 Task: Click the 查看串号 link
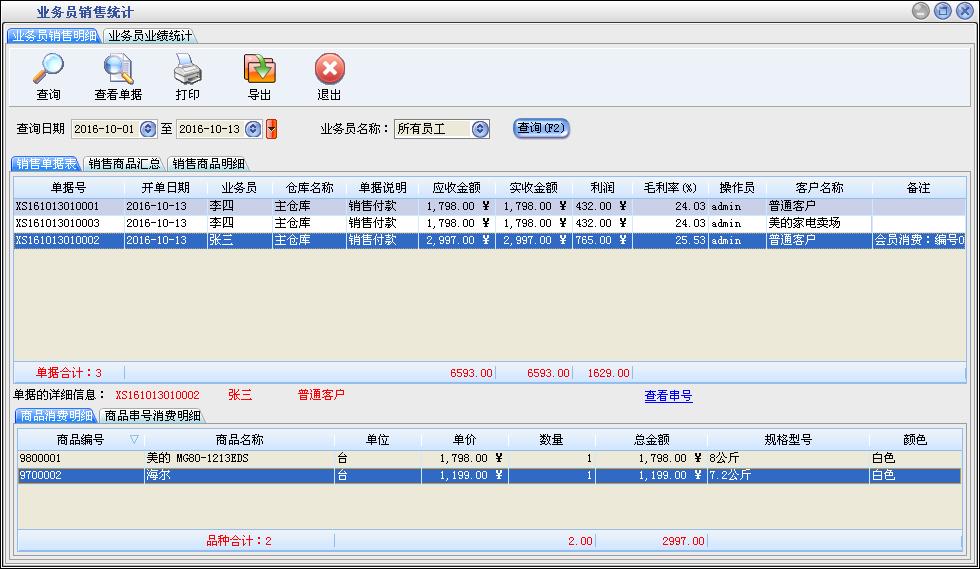[668, 396]
